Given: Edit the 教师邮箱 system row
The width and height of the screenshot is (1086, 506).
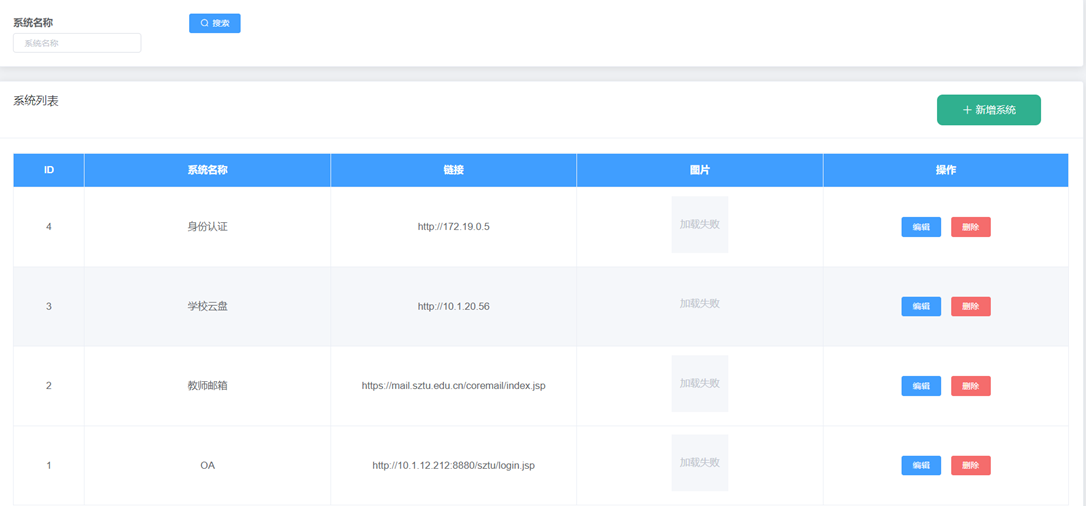Looking at the screenshot, I should pyautogui.click(x=920, y=386).
